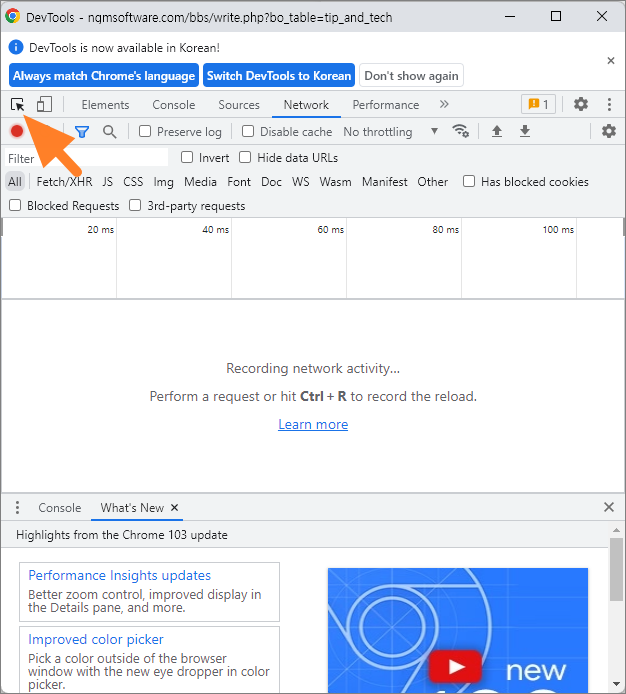The image size is (626, 694).
Task: Click the What's New scrollbar thumb
Action: pos(616,569)
